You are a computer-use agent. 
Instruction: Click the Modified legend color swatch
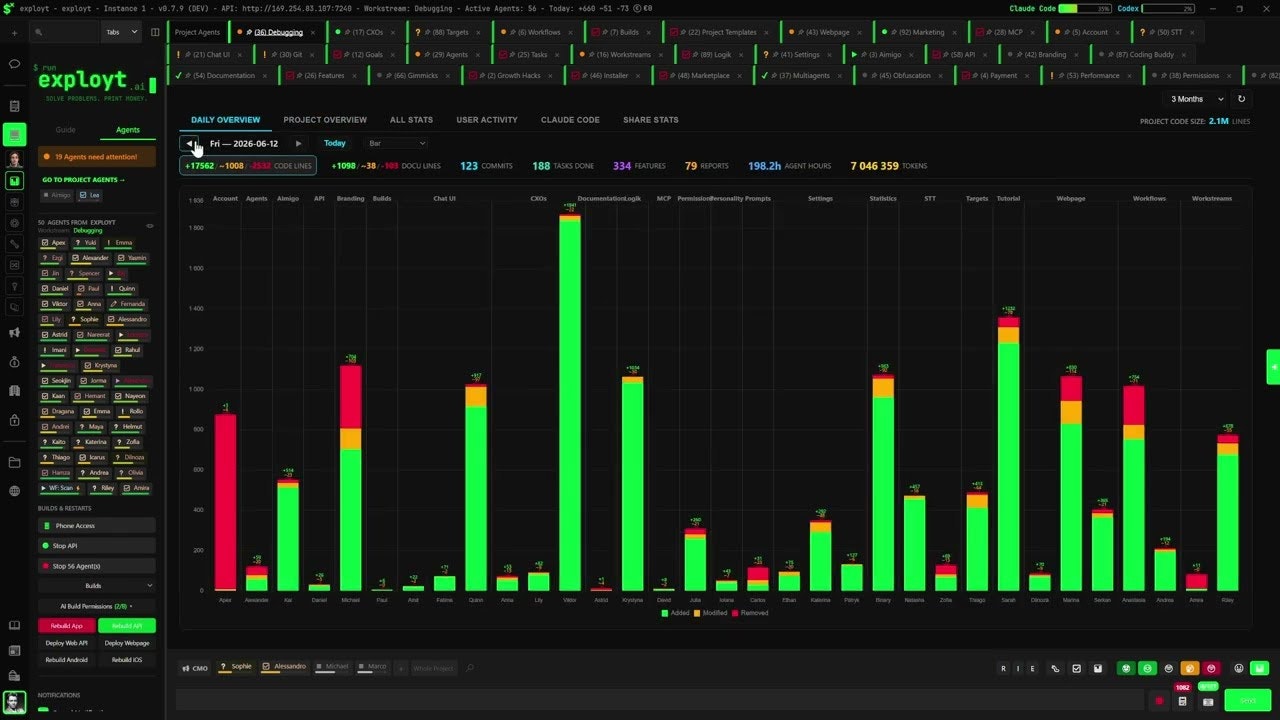(x=699, y=613)
